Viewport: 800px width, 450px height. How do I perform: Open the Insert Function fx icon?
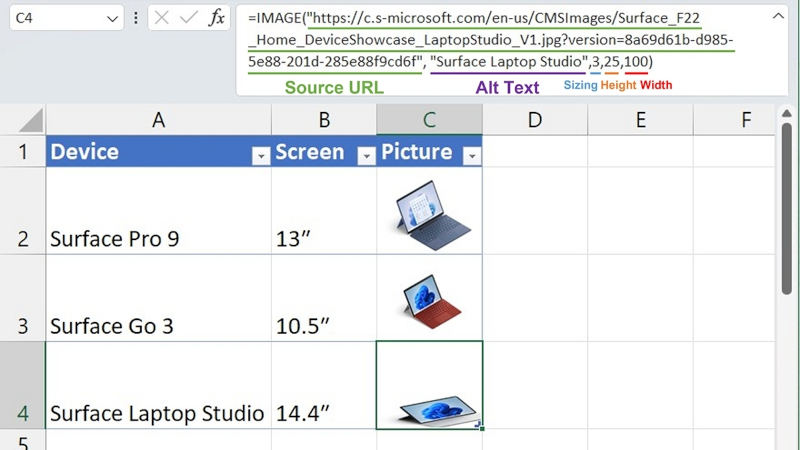[x=217, y=18]
